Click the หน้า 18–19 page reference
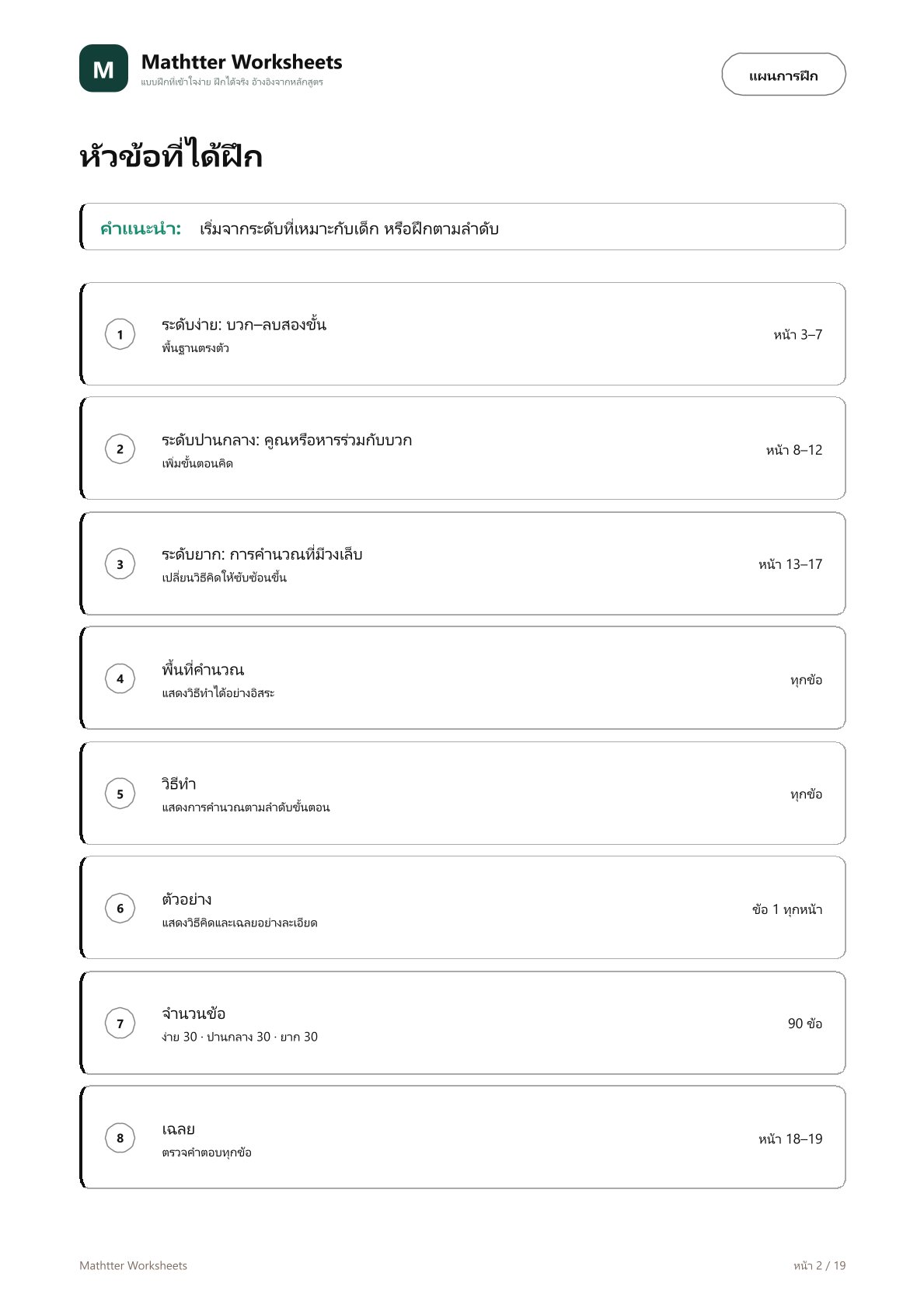The image size is (924, 1308). tap(790, 1139)
